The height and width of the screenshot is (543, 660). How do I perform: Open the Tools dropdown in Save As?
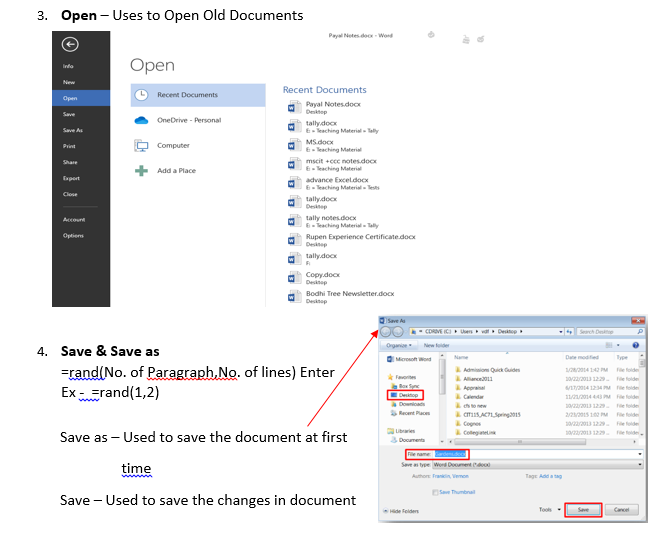pyautogui.click(x=550, y=509)
